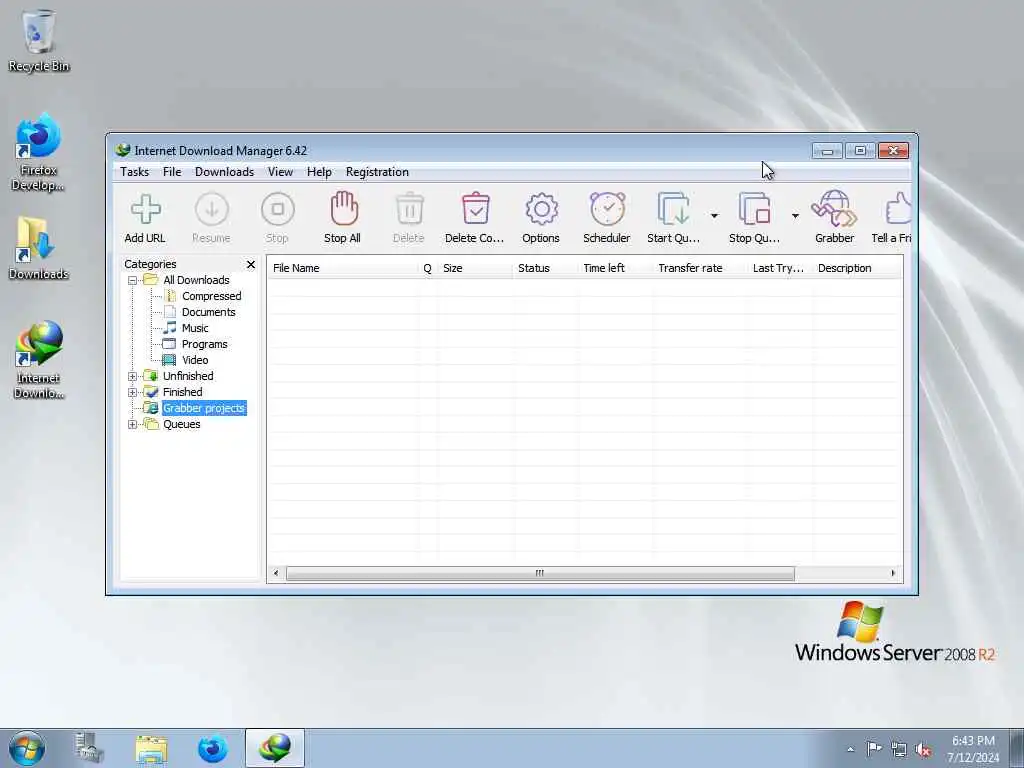Open Stop Queue dropdown arrow
Screen dimensions: 1024x768
click(x=795, y=216)
